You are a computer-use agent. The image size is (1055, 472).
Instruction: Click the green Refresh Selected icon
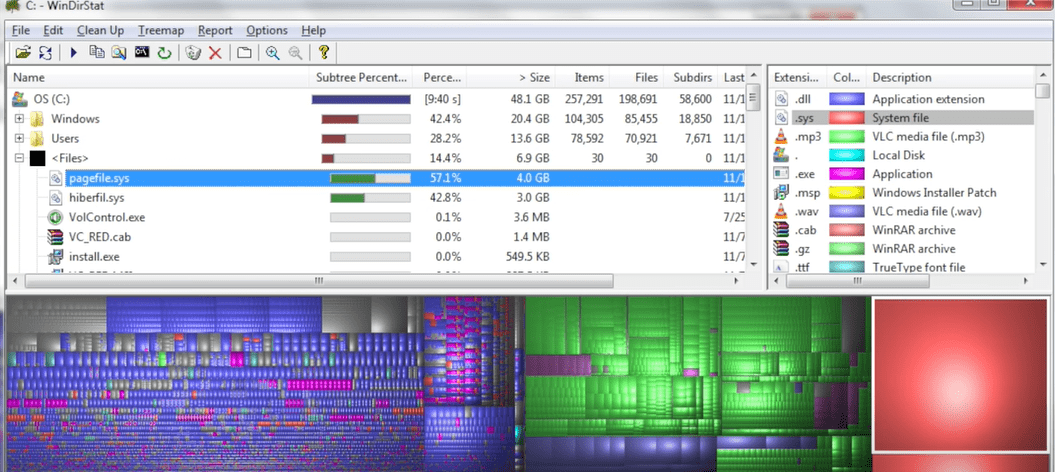(x=164, y=52)
